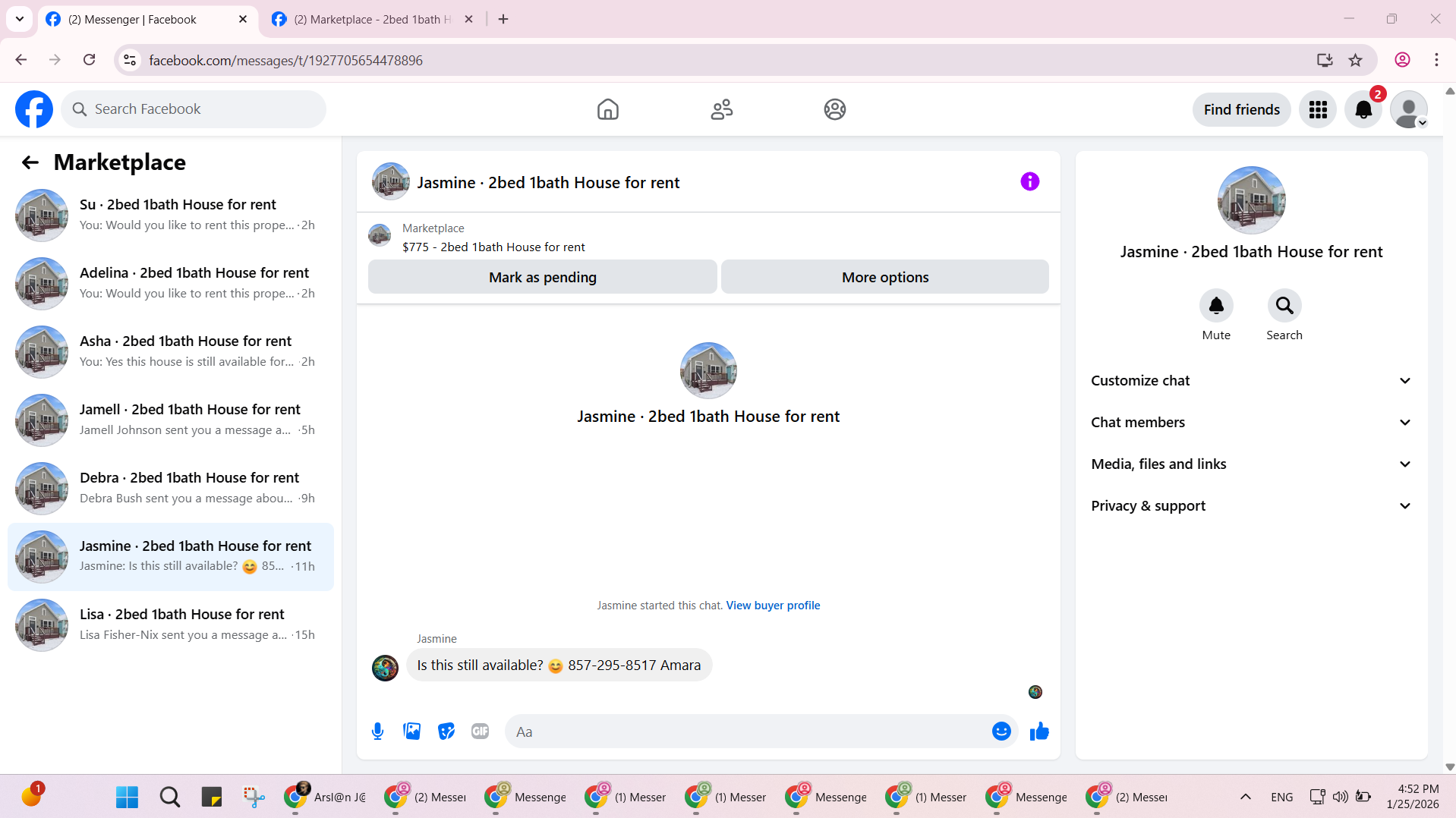Expand Customize chat section
1456x818 pixels.
point(1252,381)
